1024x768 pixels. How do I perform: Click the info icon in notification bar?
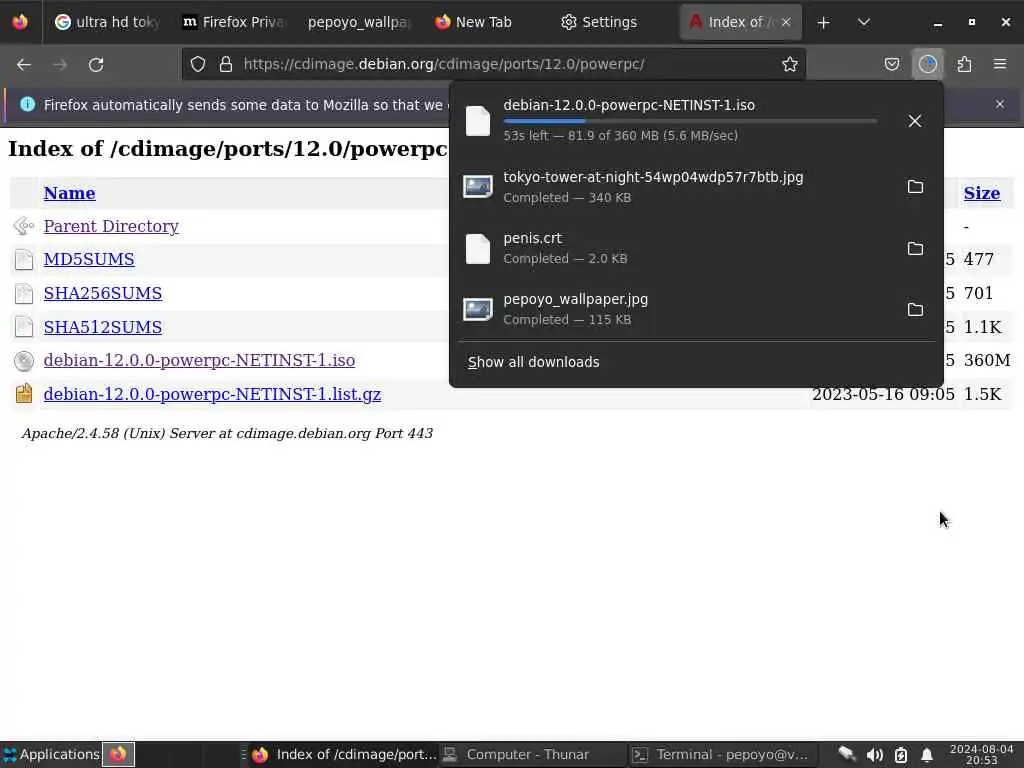pyautogui.click(x=27, y=104)
